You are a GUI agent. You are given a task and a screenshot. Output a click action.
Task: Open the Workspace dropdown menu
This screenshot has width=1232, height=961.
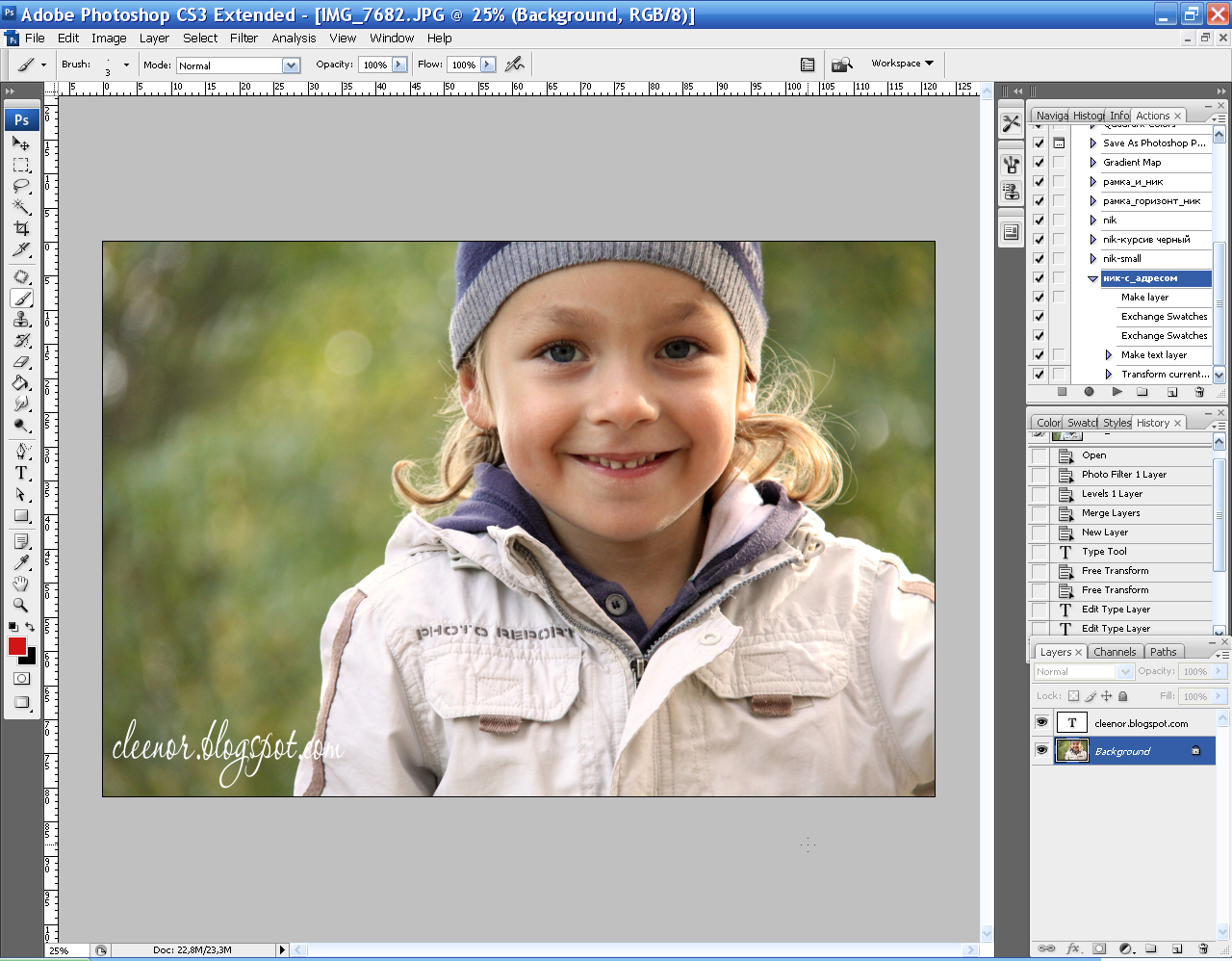[x=902, y=64]
